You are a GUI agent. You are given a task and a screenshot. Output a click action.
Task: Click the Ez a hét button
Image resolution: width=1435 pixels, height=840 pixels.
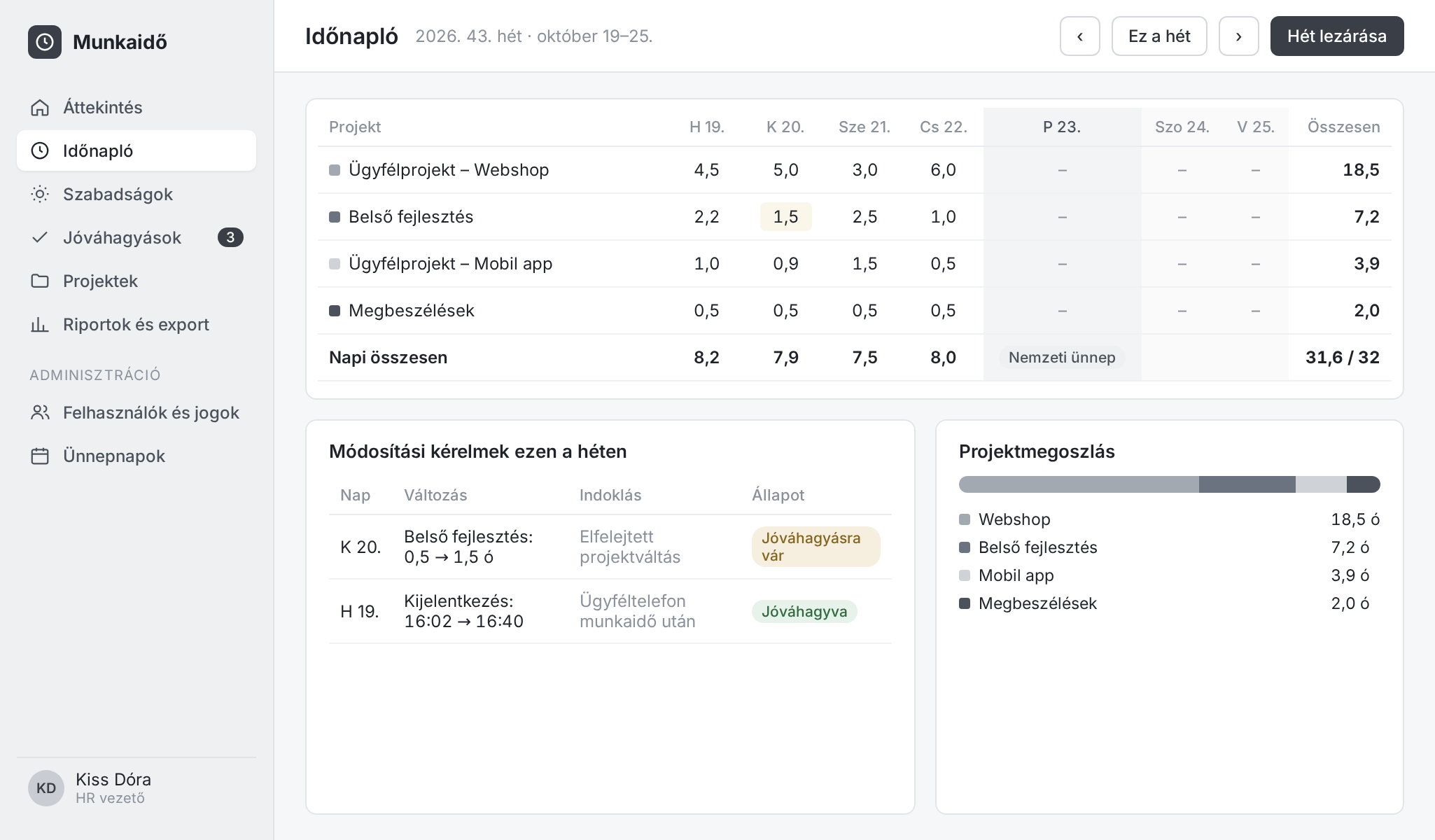tap(1159, 36)
